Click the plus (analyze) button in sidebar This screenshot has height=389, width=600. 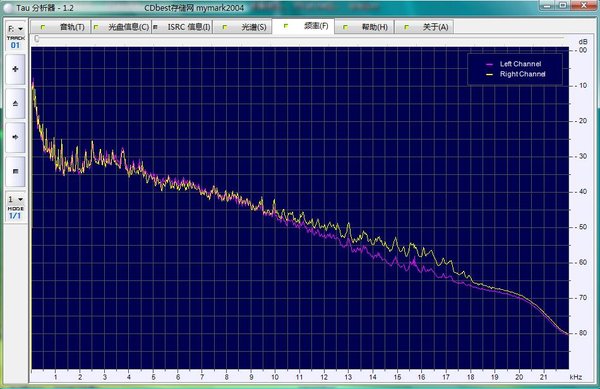[x=15, y=69]
